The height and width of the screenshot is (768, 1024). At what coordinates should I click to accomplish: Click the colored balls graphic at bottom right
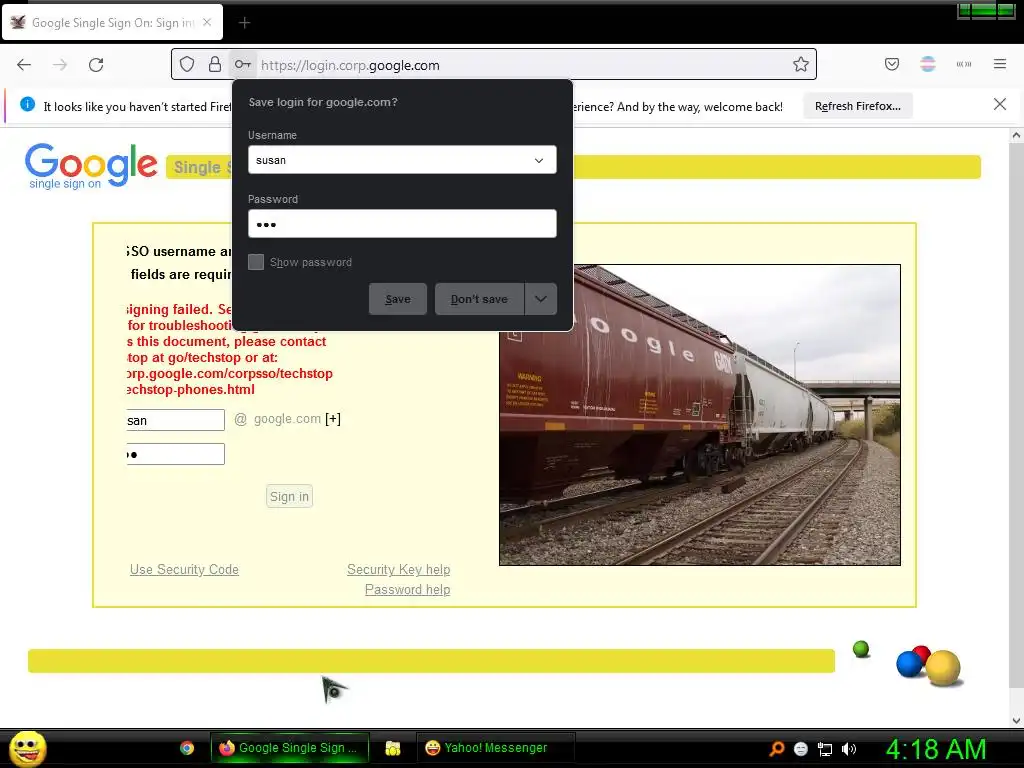[928, 666]
